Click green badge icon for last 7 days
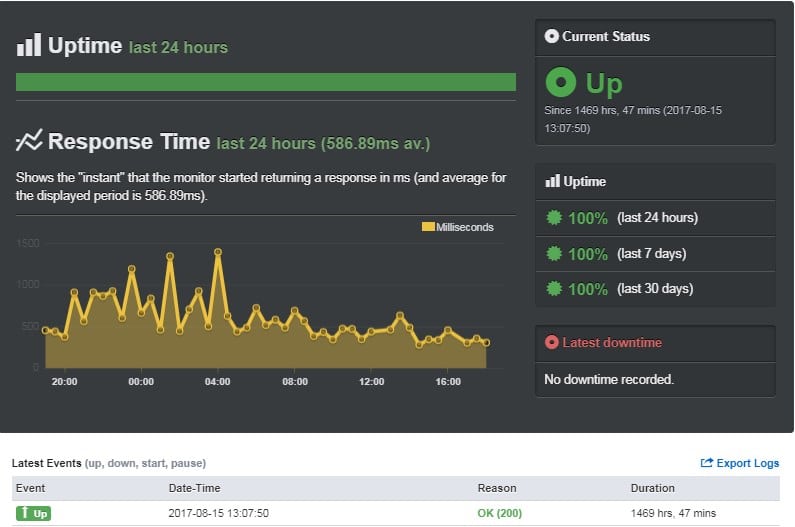 (x=554, y=253)
